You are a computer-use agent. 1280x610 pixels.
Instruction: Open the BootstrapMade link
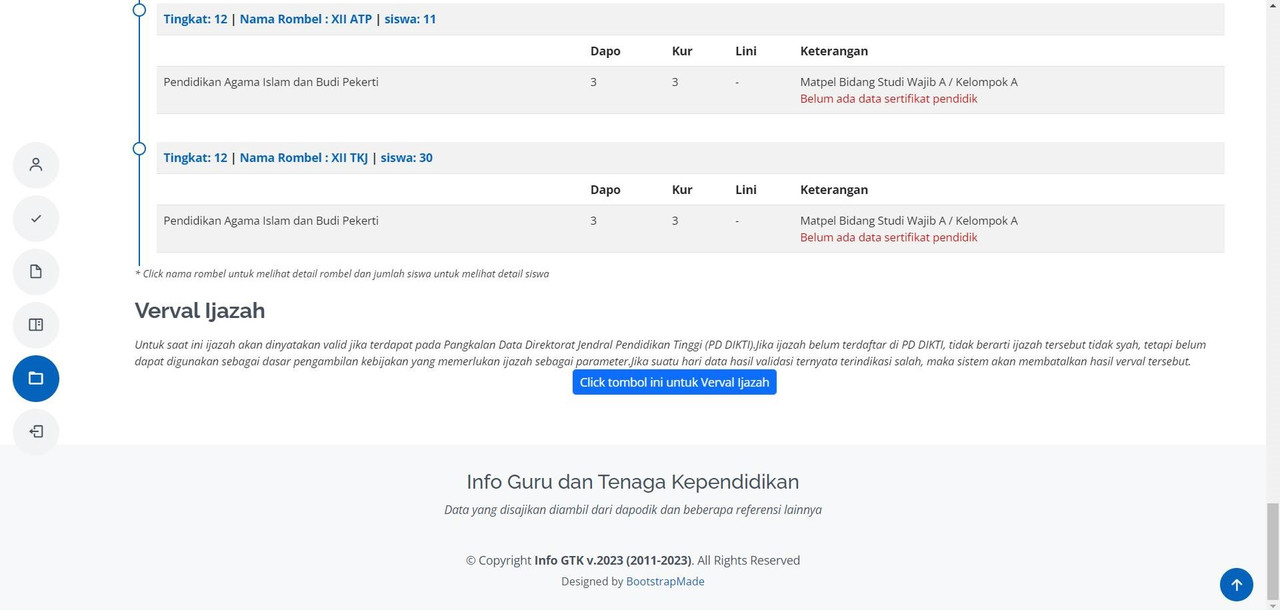tap(665, 581)
